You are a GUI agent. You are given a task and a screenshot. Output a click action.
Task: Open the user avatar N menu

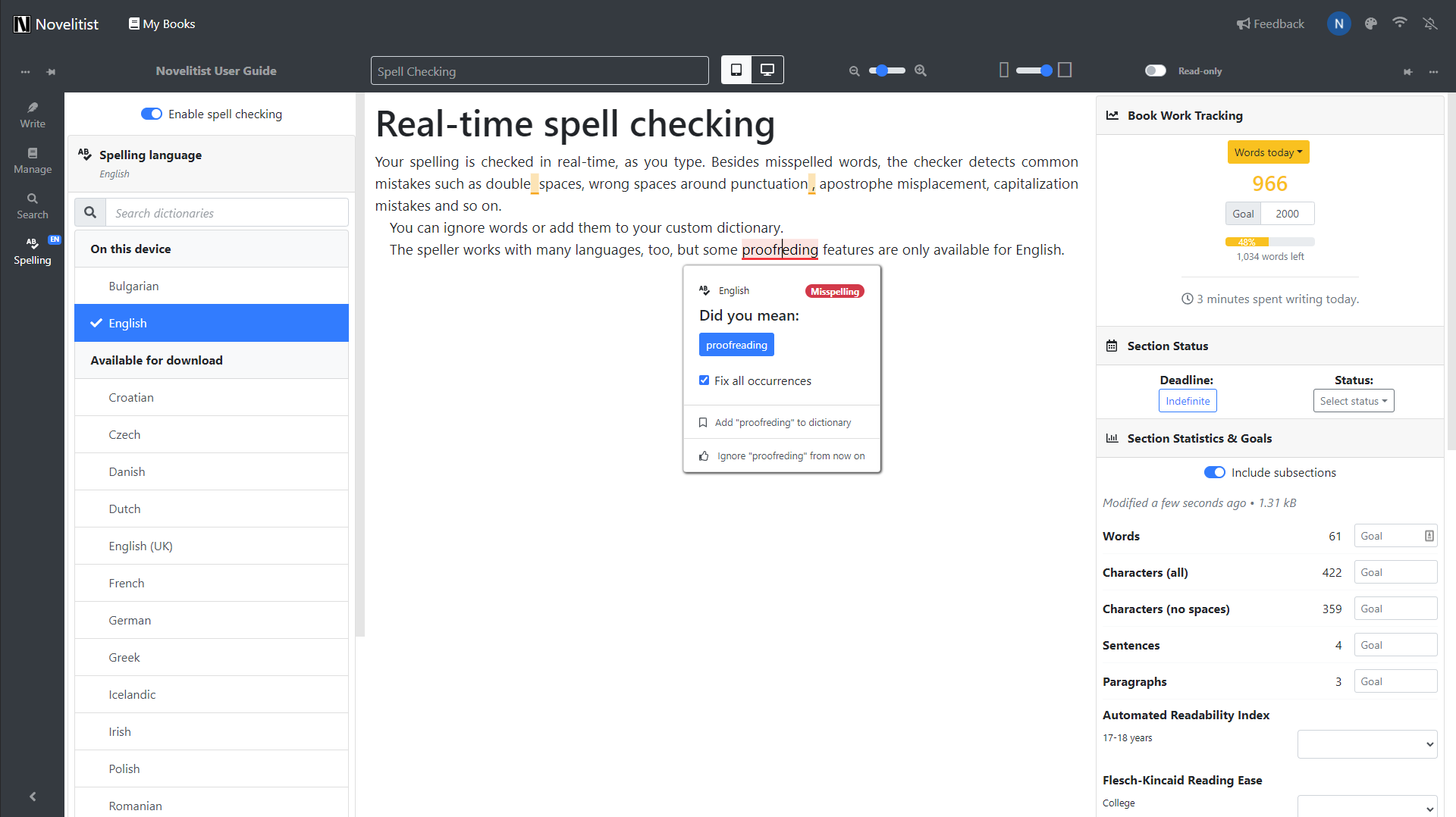tap(1338, 24)
